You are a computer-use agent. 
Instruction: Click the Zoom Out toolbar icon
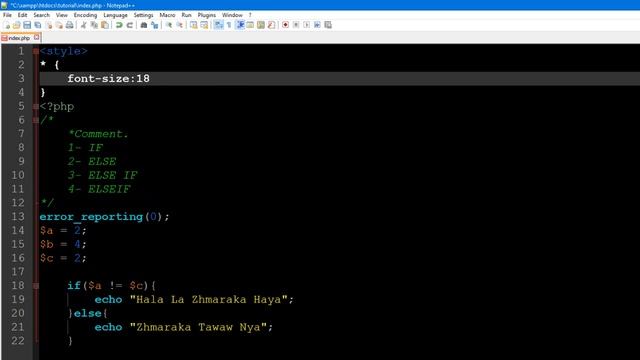[179, 25]
